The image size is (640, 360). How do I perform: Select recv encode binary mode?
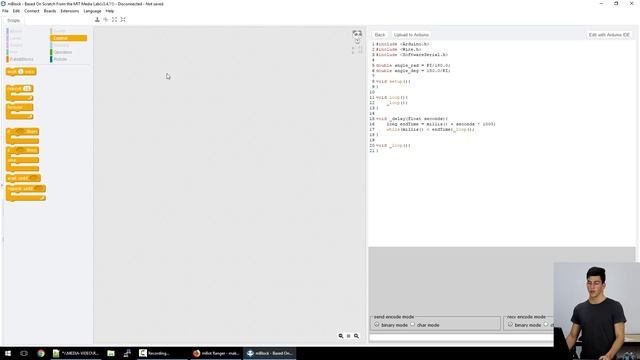coord(510,324)
